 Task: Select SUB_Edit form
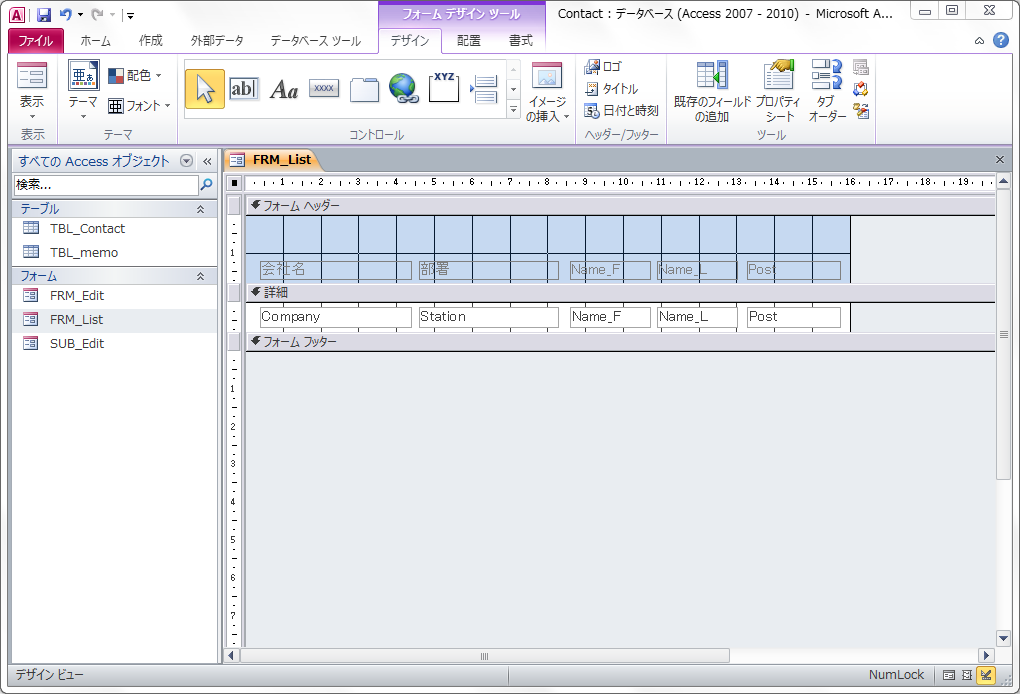(x=114, y=343)
